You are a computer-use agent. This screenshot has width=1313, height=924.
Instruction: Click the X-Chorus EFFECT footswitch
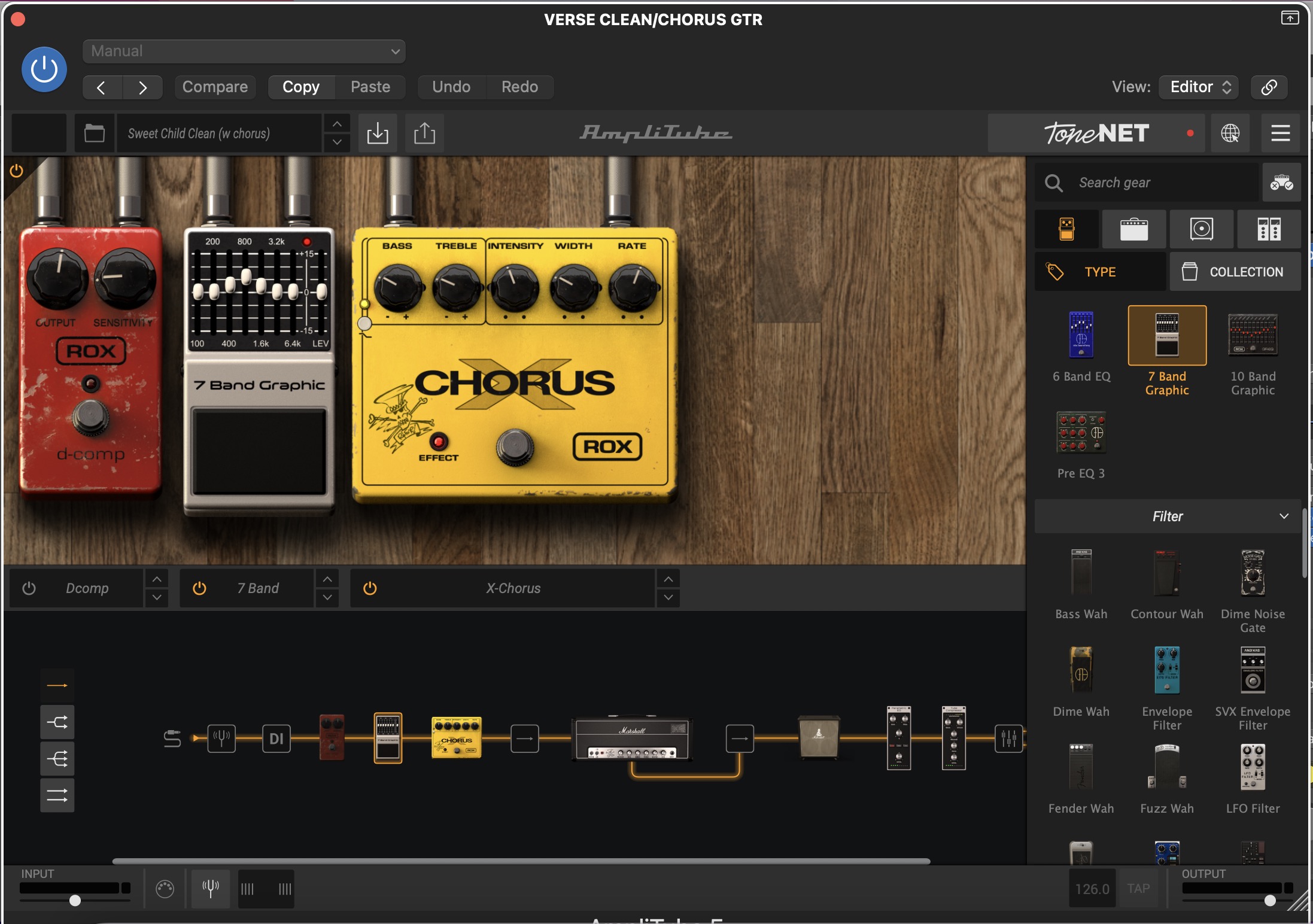[x=515, y=447]
